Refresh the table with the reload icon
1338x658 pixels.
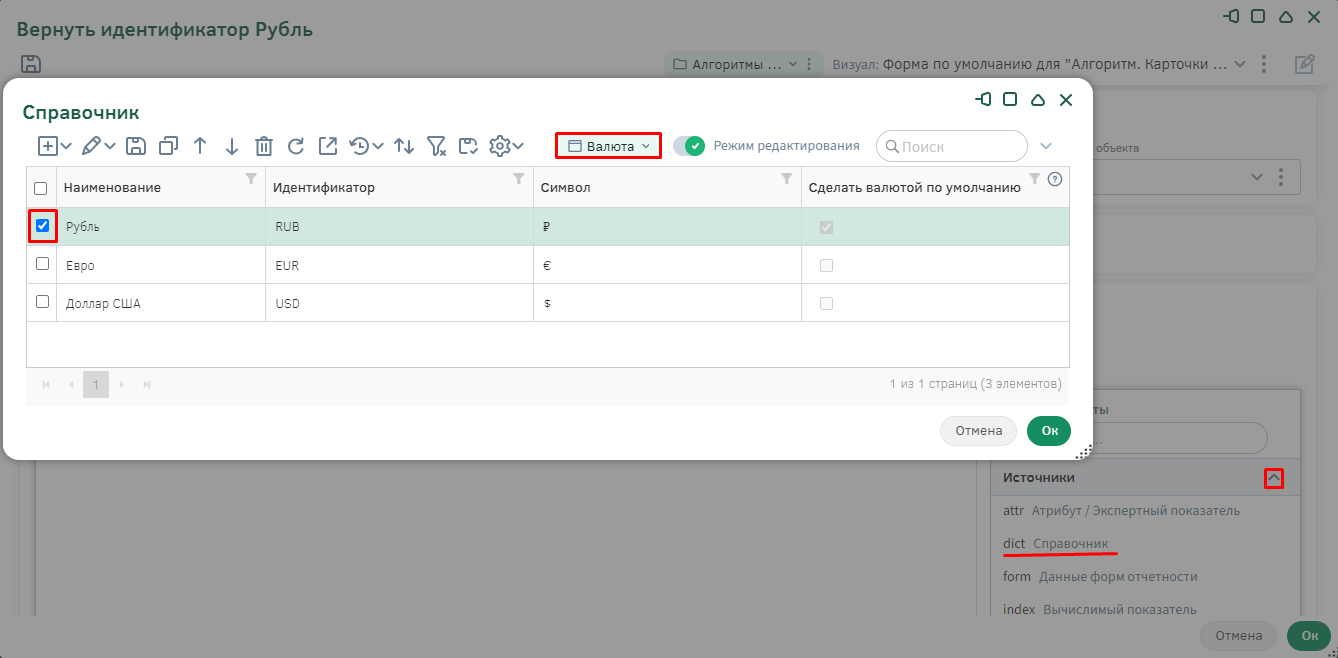tap(296, 146)
